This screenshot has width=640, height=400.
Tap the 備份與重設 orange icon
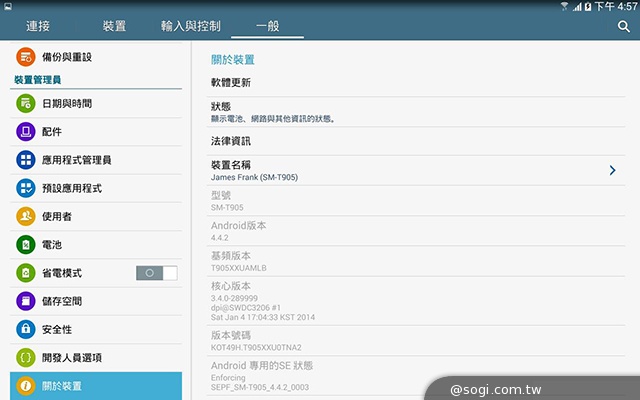click(x=26, y=57)
